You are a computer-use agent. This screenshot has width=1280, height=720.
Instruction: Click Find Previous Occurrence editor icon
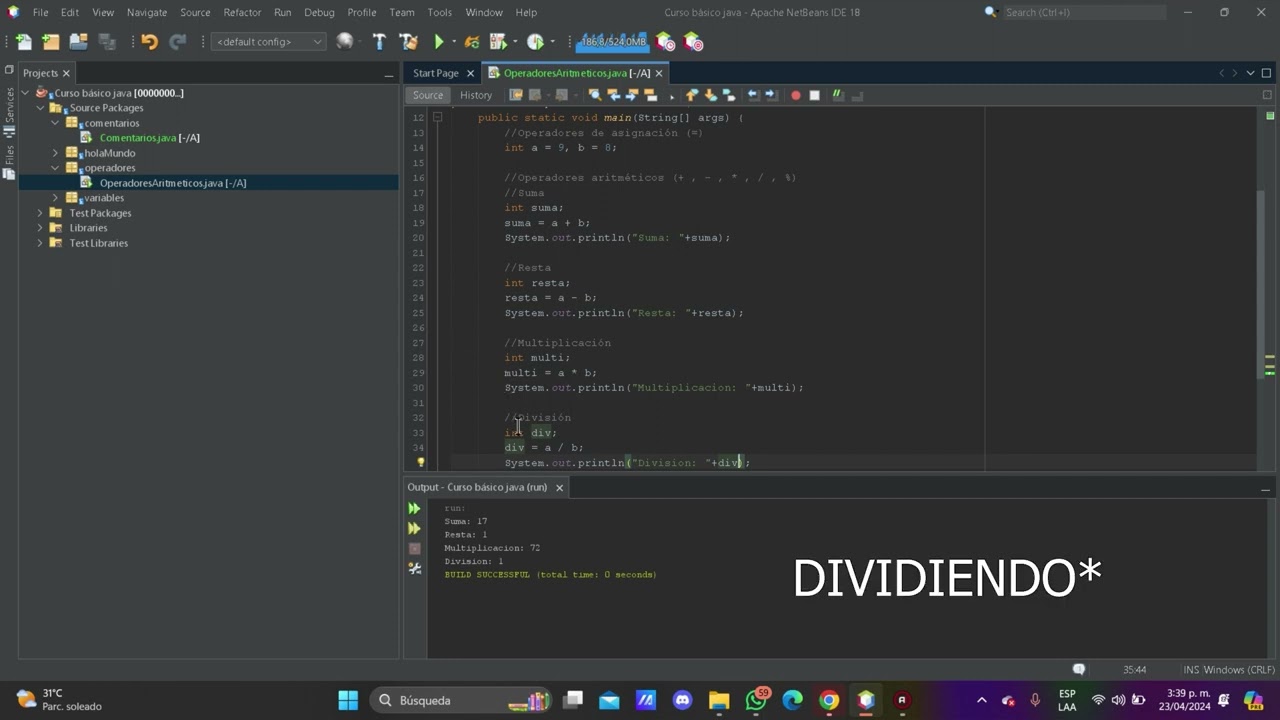(613, 95)
